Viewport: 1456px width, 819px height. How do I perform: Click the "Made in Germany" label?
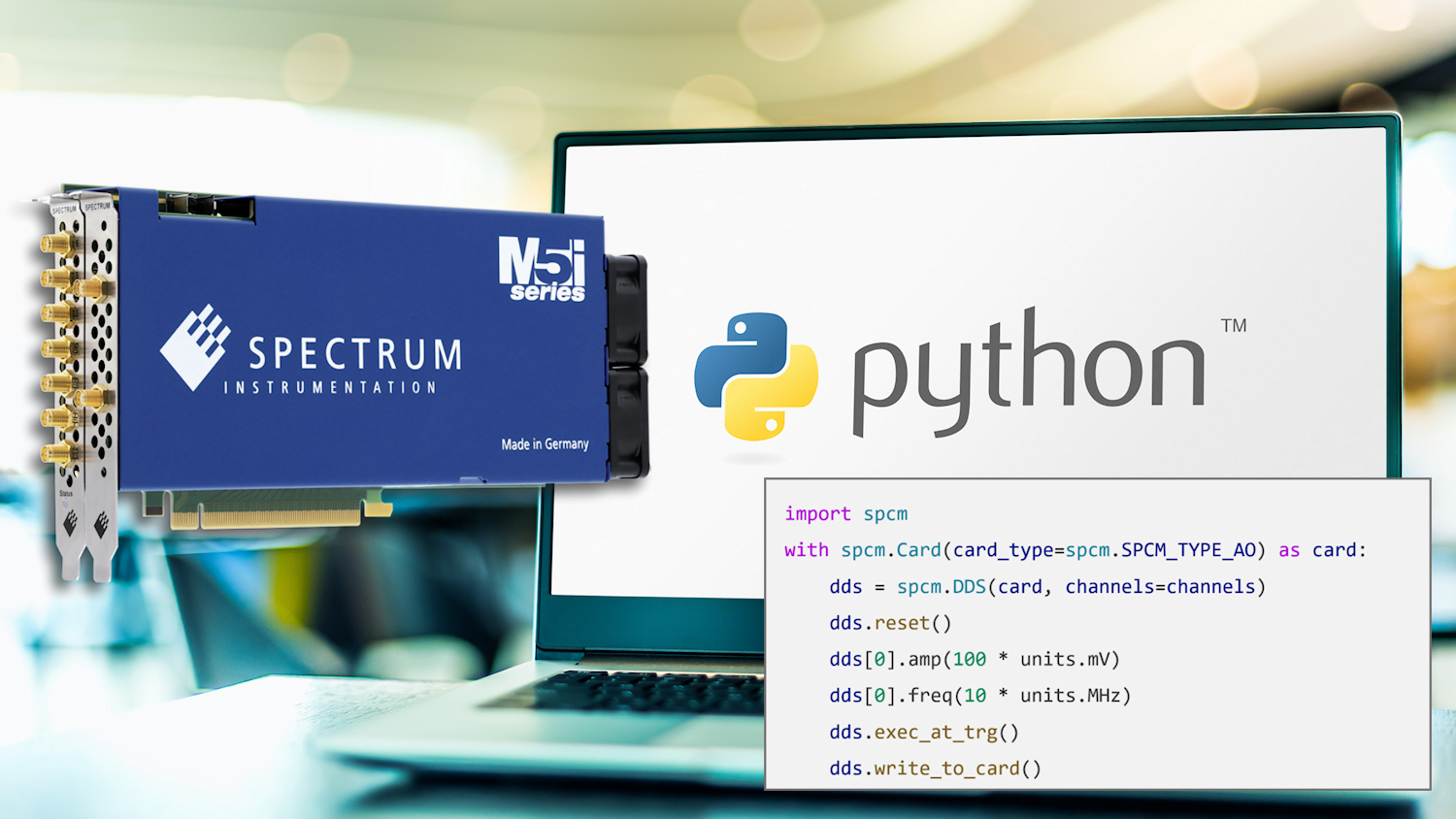click(545, 443)
